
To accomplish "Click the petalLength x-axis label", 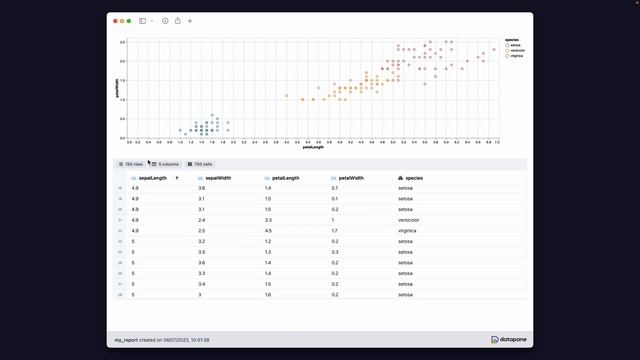I will [313, 147].
